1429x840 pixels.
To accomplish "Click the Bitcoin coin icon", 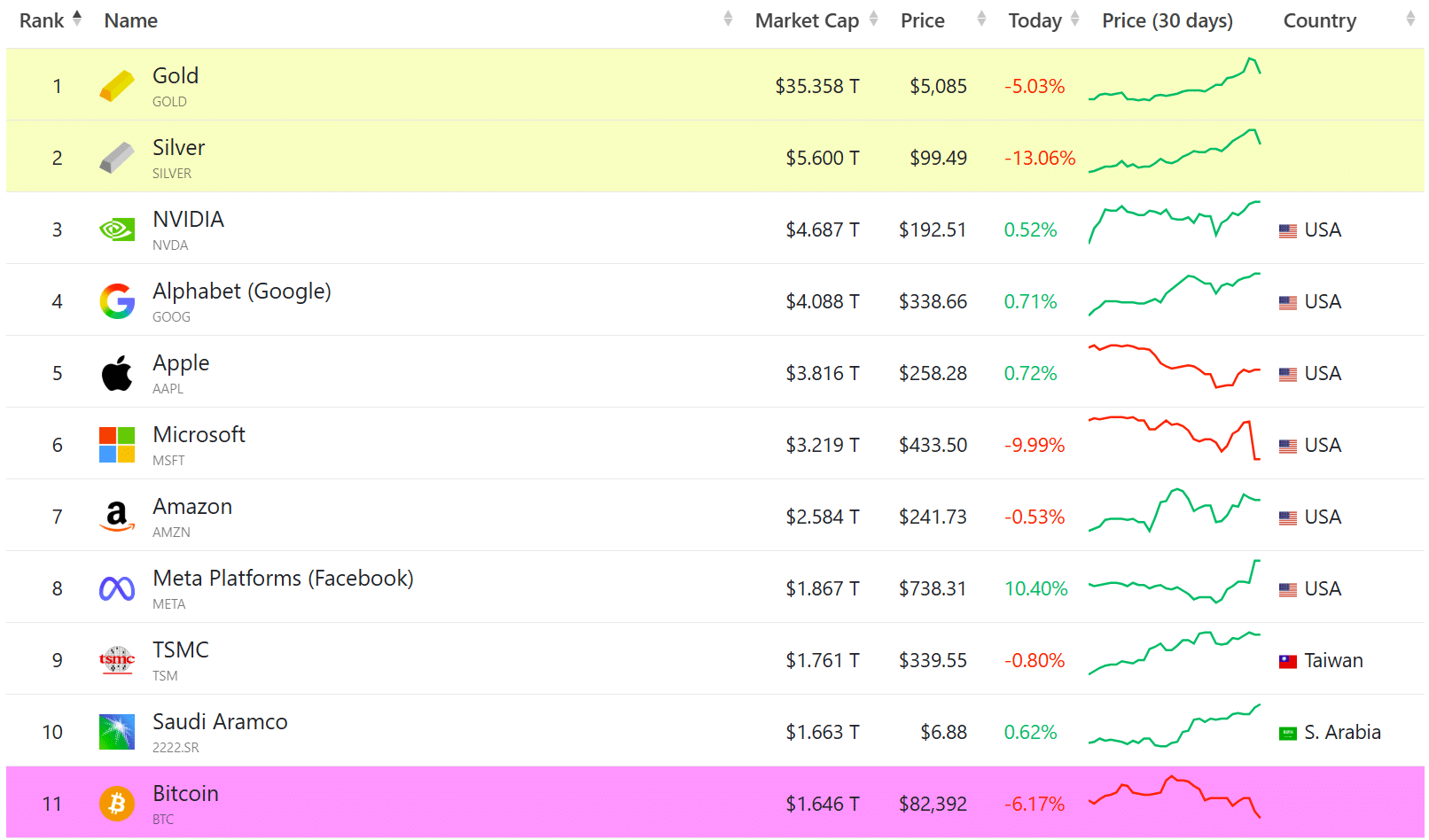I will pyautogui.click(x=116, y=803).
